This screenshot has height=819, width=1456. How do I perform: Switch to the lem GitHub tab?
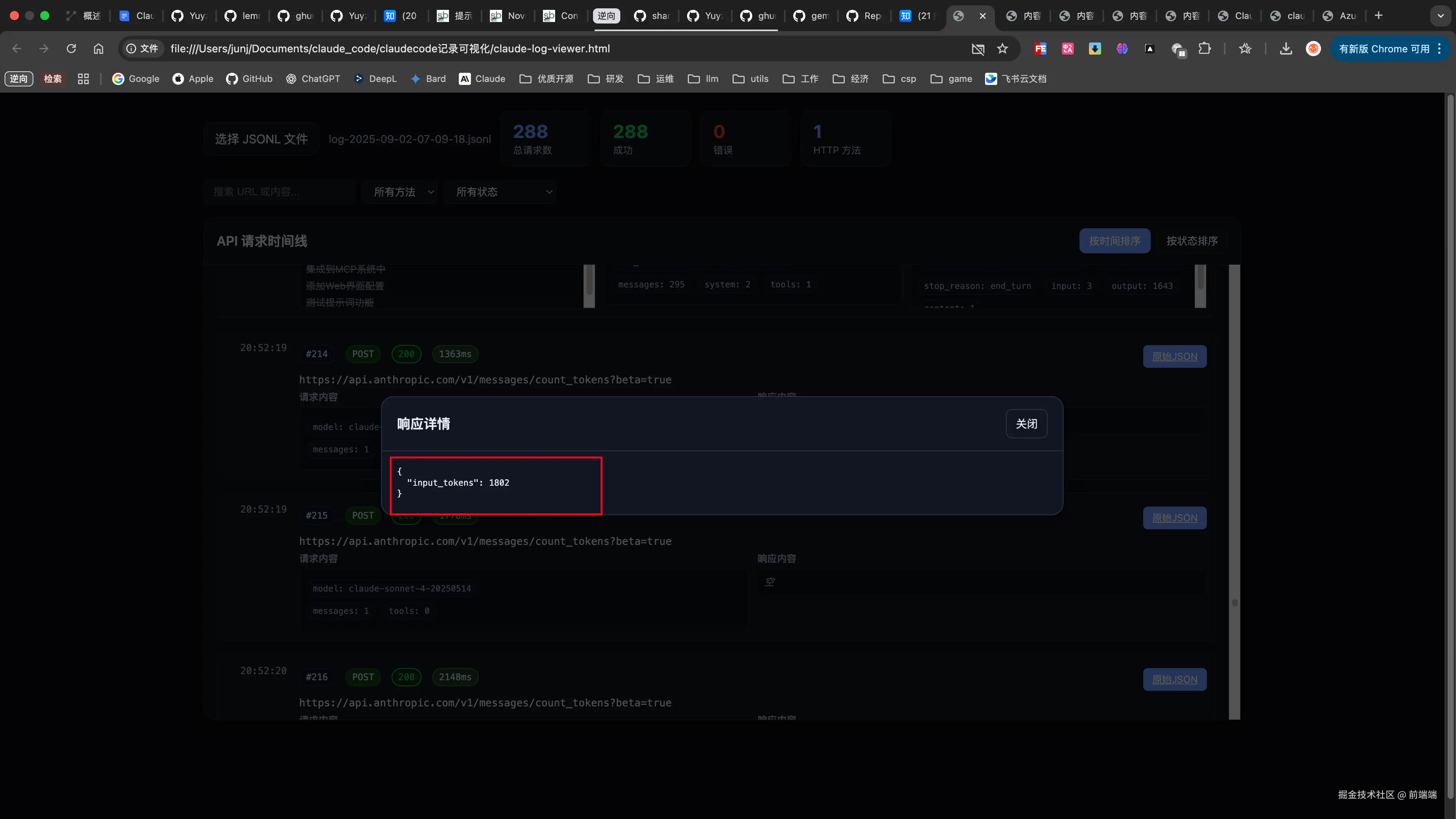coord(242,16)
